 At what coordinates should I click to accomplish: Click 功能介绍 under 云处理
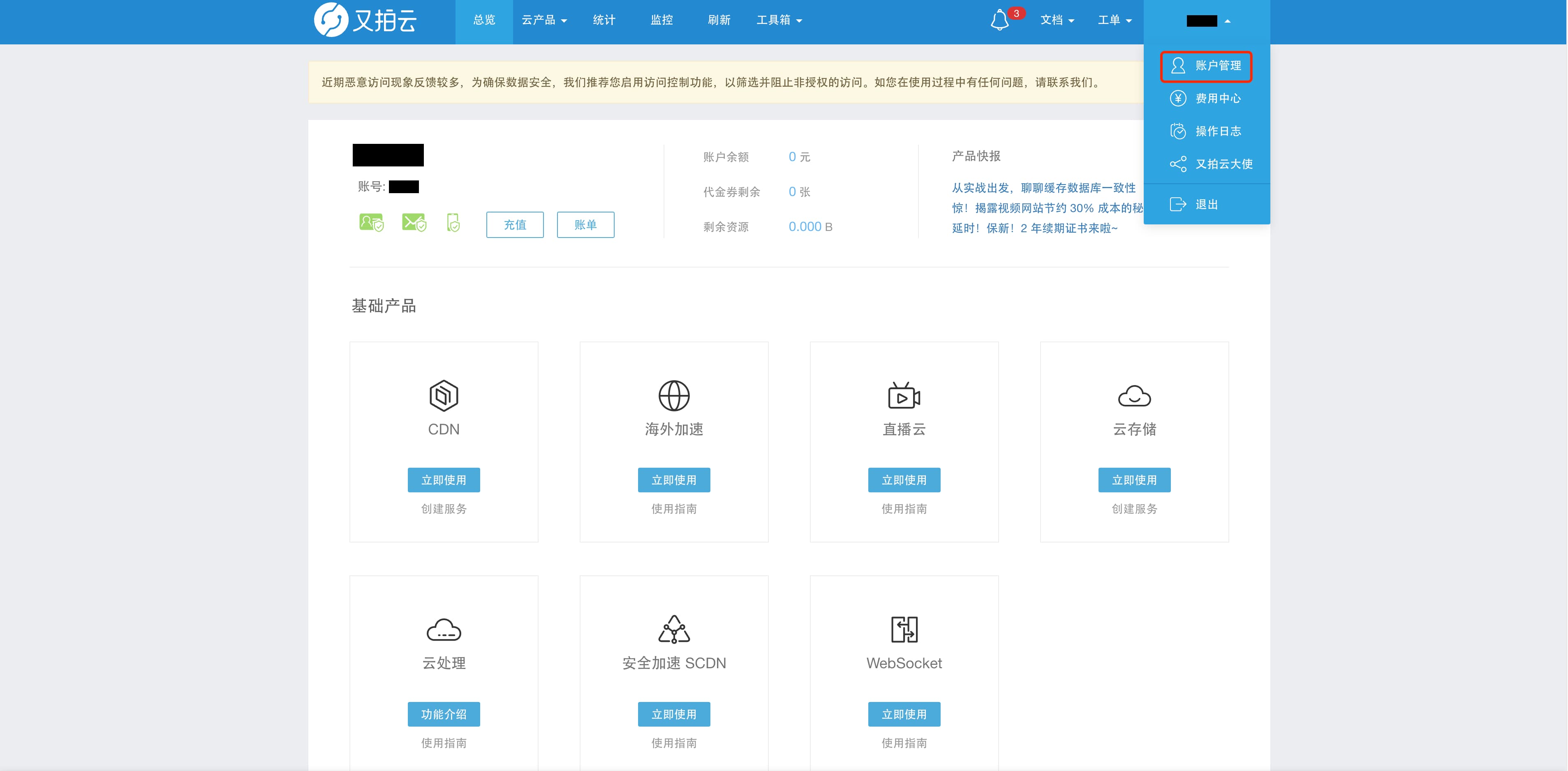point(444,714)
